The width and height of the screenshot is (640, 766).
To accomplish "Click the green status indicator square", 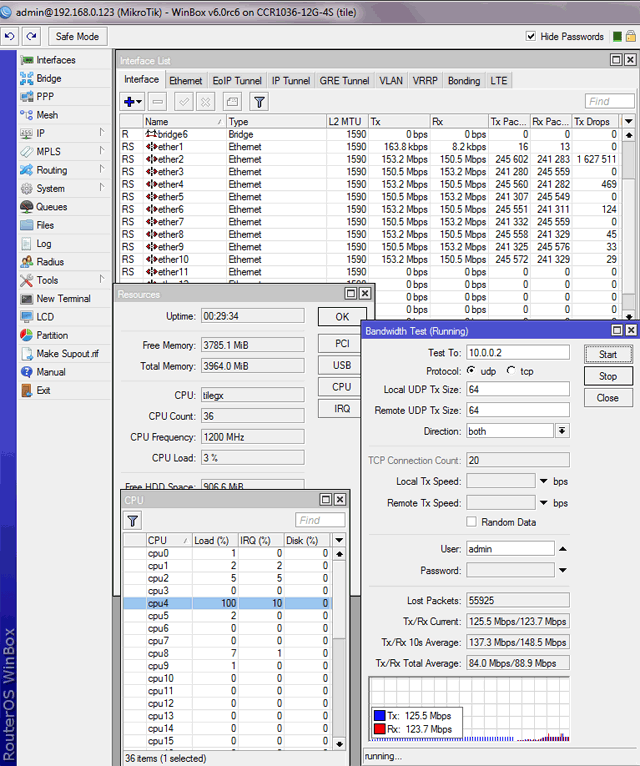I will point(617,36).
